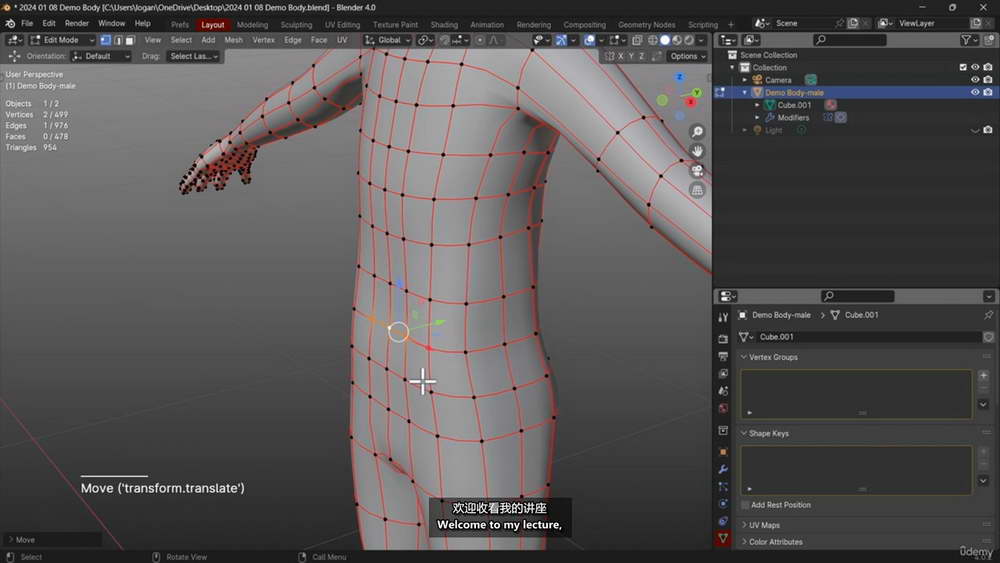
Task: Switch to Sculpting workspace tab
Action: pyautogui.click(x=297, y=25)
